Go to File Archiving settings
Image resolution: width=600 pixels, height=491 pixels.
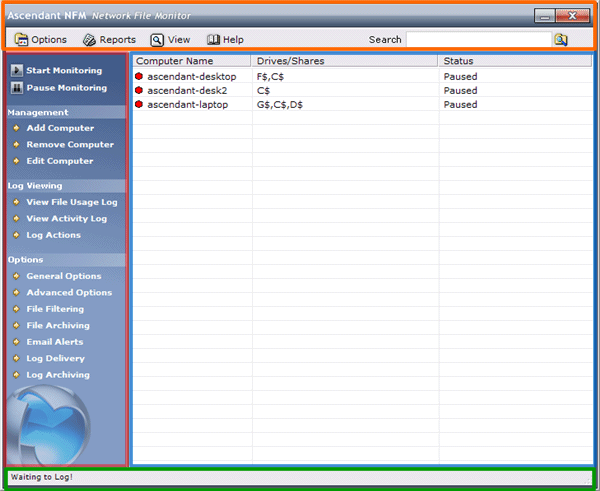(x=58, y=325)
